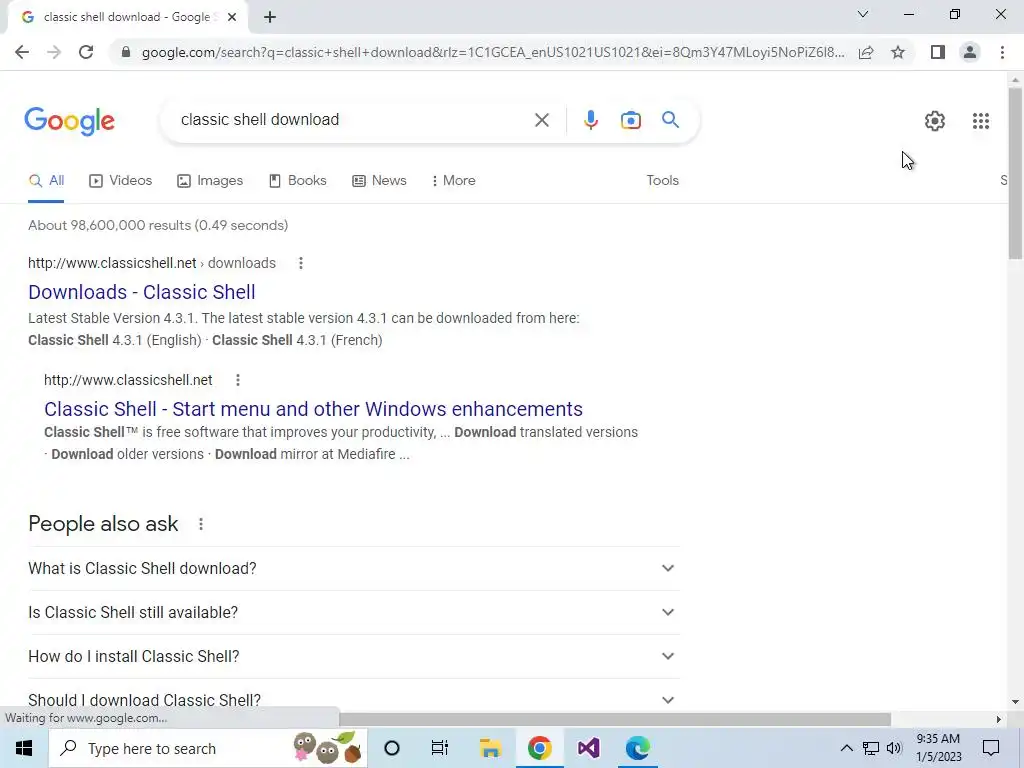Viewport: 1024px width, 768px height.
Task: Search by image with camera icon
Action: pyautogui.click(x=631, y=120)
